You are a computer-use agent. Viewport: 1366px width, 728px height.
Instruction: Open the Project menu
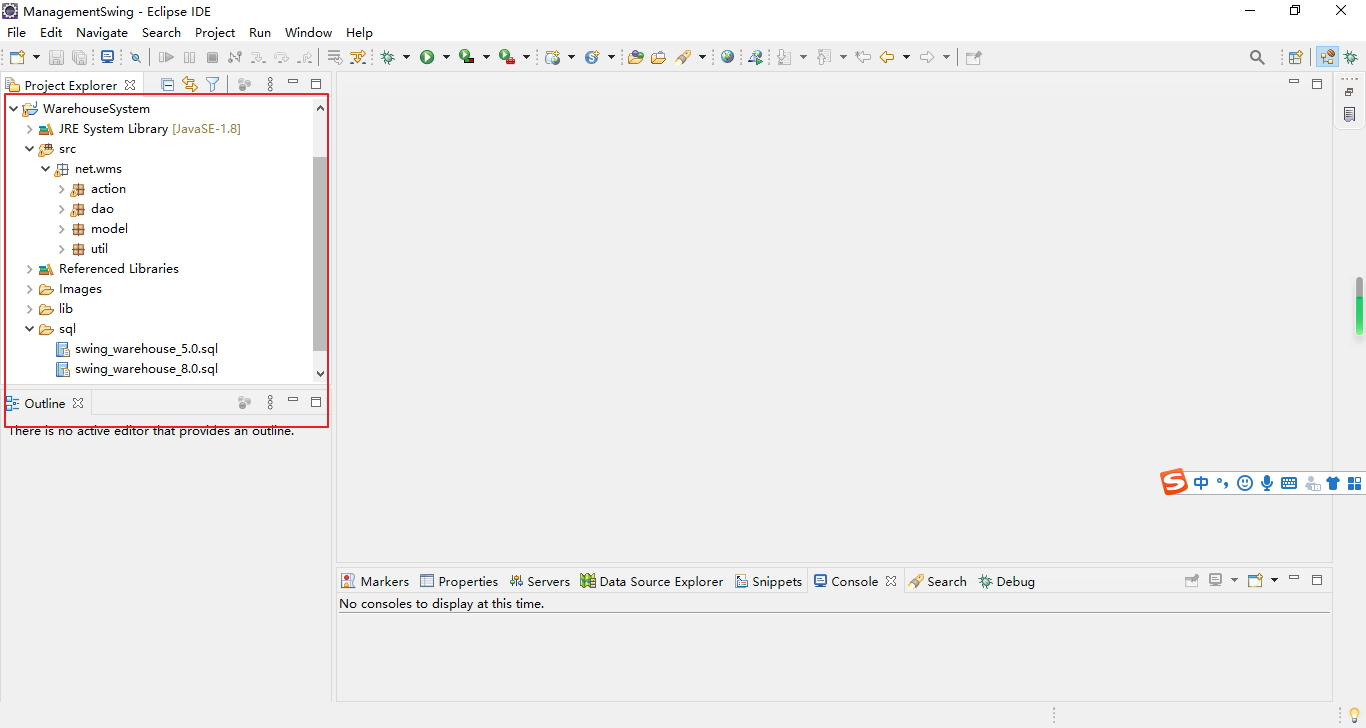[x=215, y=33]
